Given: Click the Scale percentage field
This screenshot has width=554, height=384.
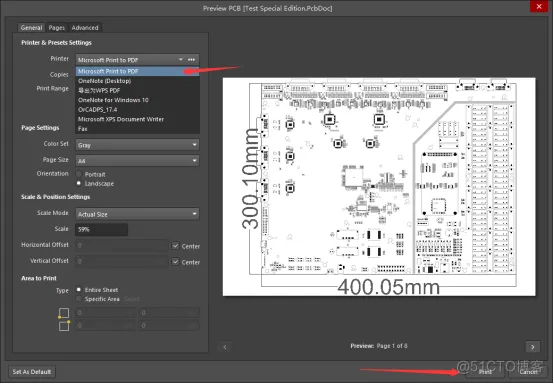Looking at the screenshot, I should point(101,229).
